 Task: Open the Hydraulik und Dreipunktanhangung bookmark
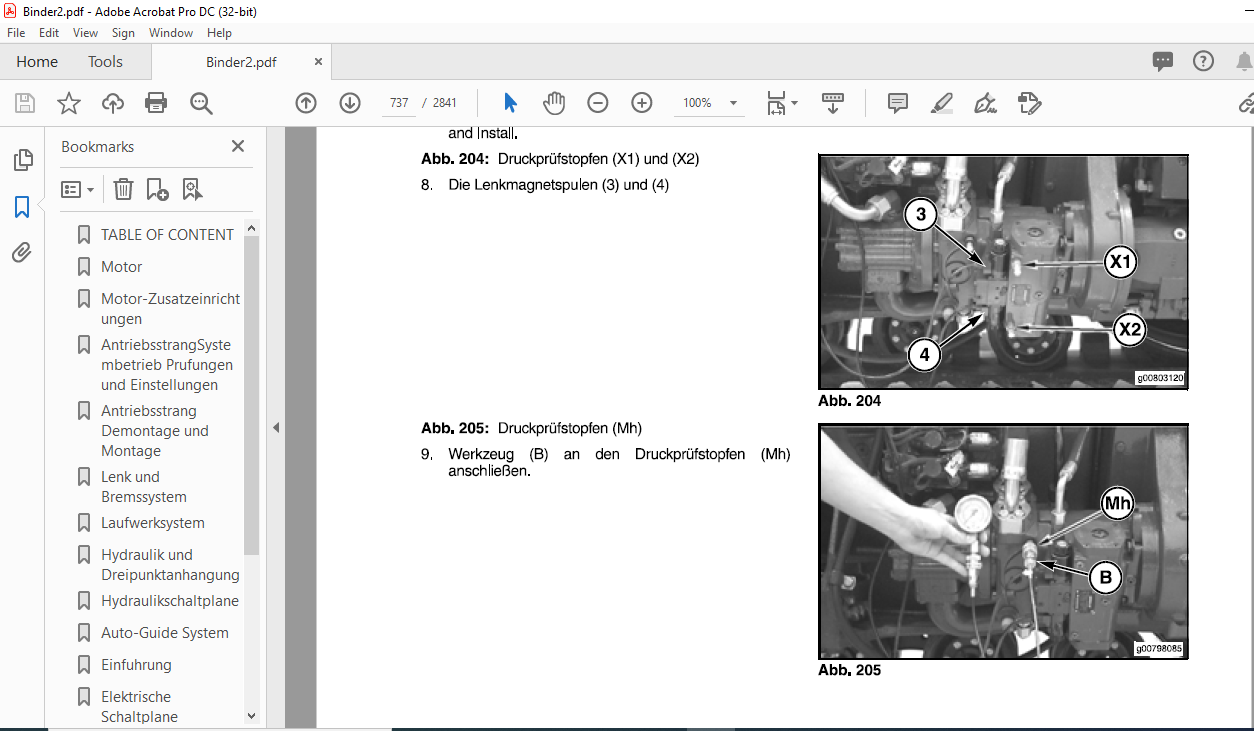pos(170,565)
